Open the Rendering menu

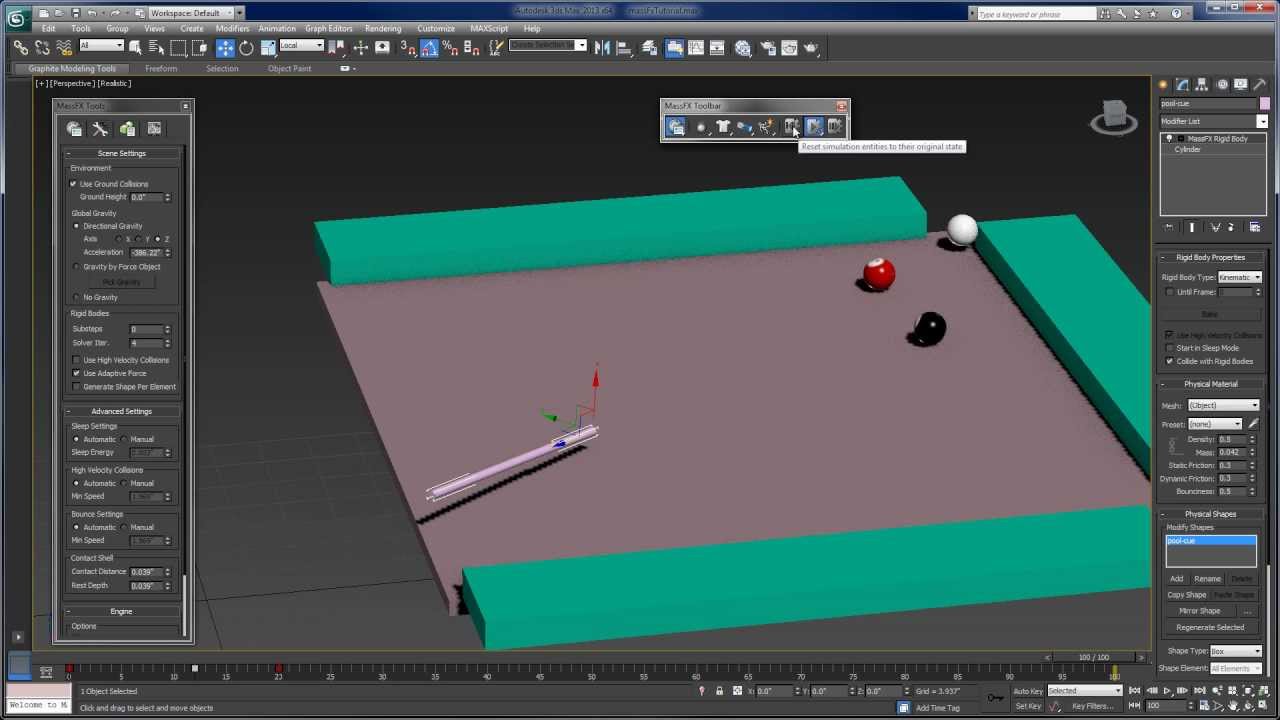point(383,28)
